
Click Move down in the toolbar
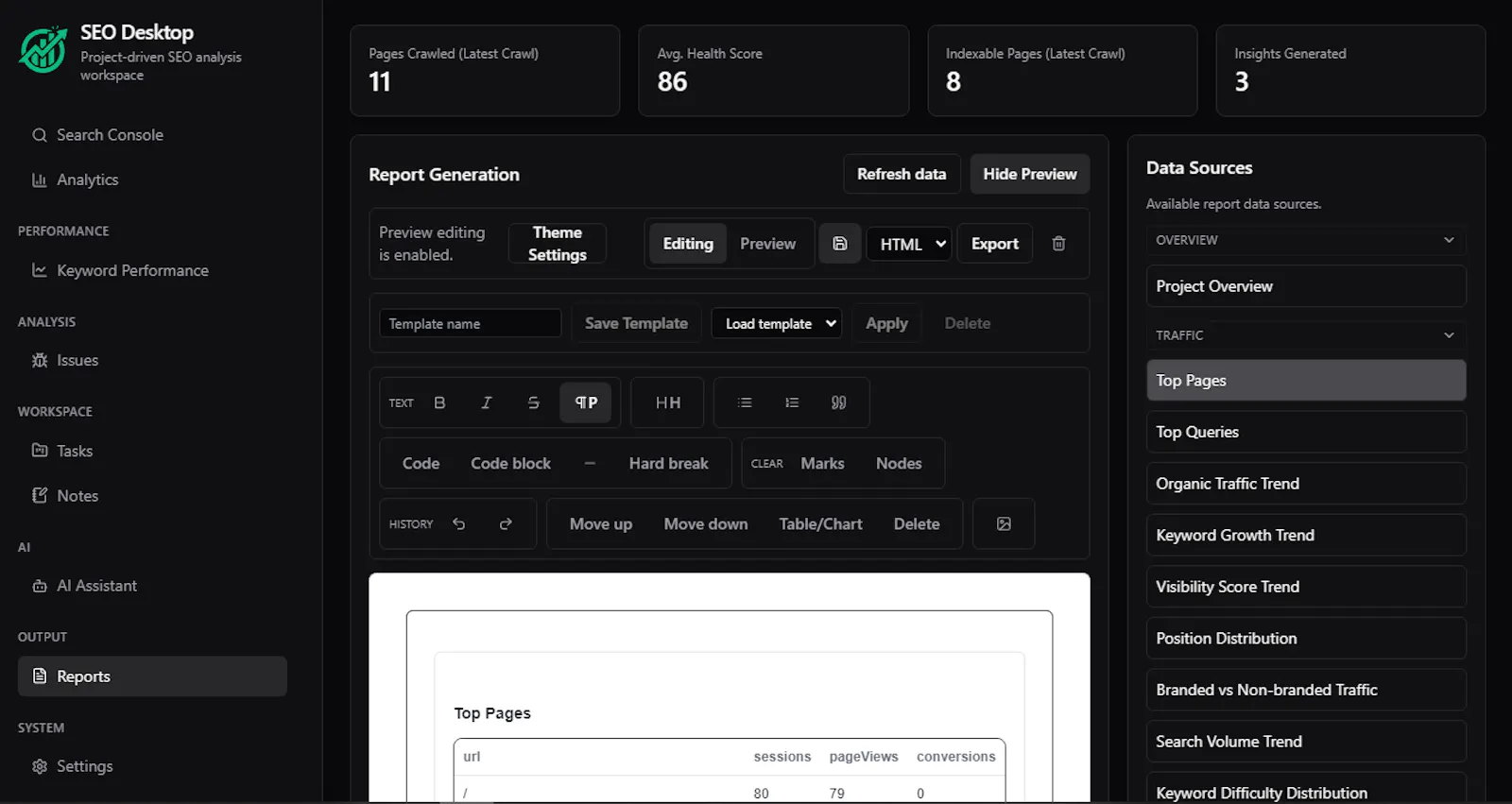tap(706, 523)
